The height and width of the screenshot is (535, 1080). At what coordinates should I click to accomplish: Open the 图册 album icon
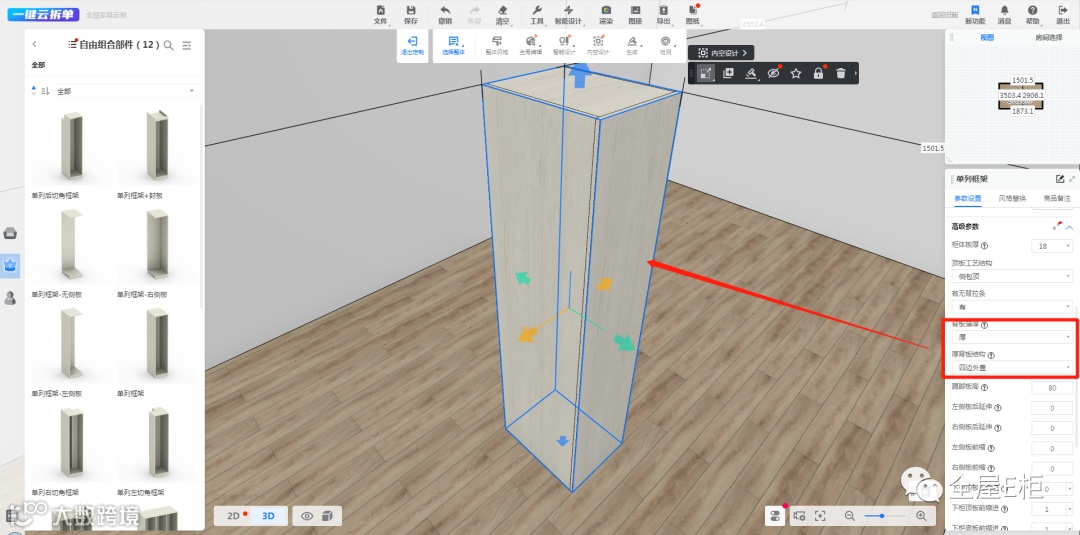click(635, 14)
